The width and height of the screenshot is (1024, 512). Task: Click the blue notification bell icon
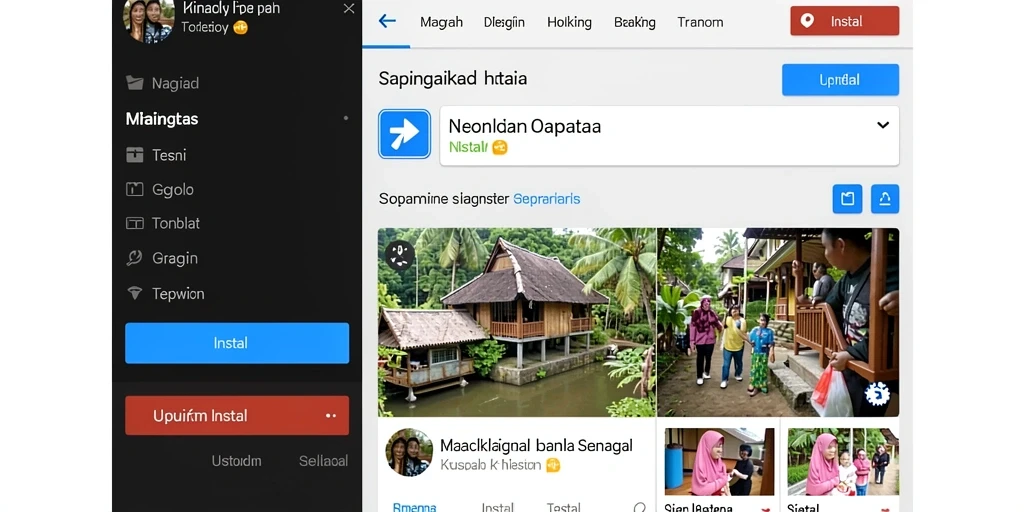[x=885, y=199]
